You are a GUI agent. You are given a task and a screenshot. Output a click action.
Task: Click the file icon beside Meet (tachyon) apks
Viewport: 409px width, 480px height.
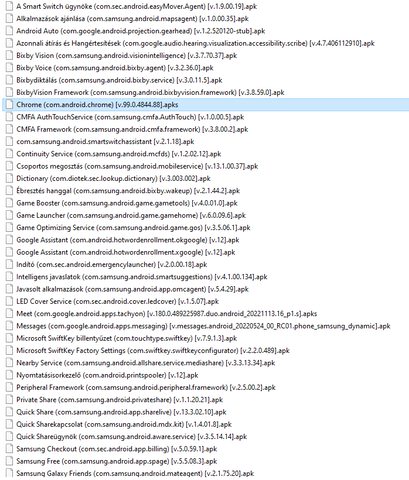10,314
